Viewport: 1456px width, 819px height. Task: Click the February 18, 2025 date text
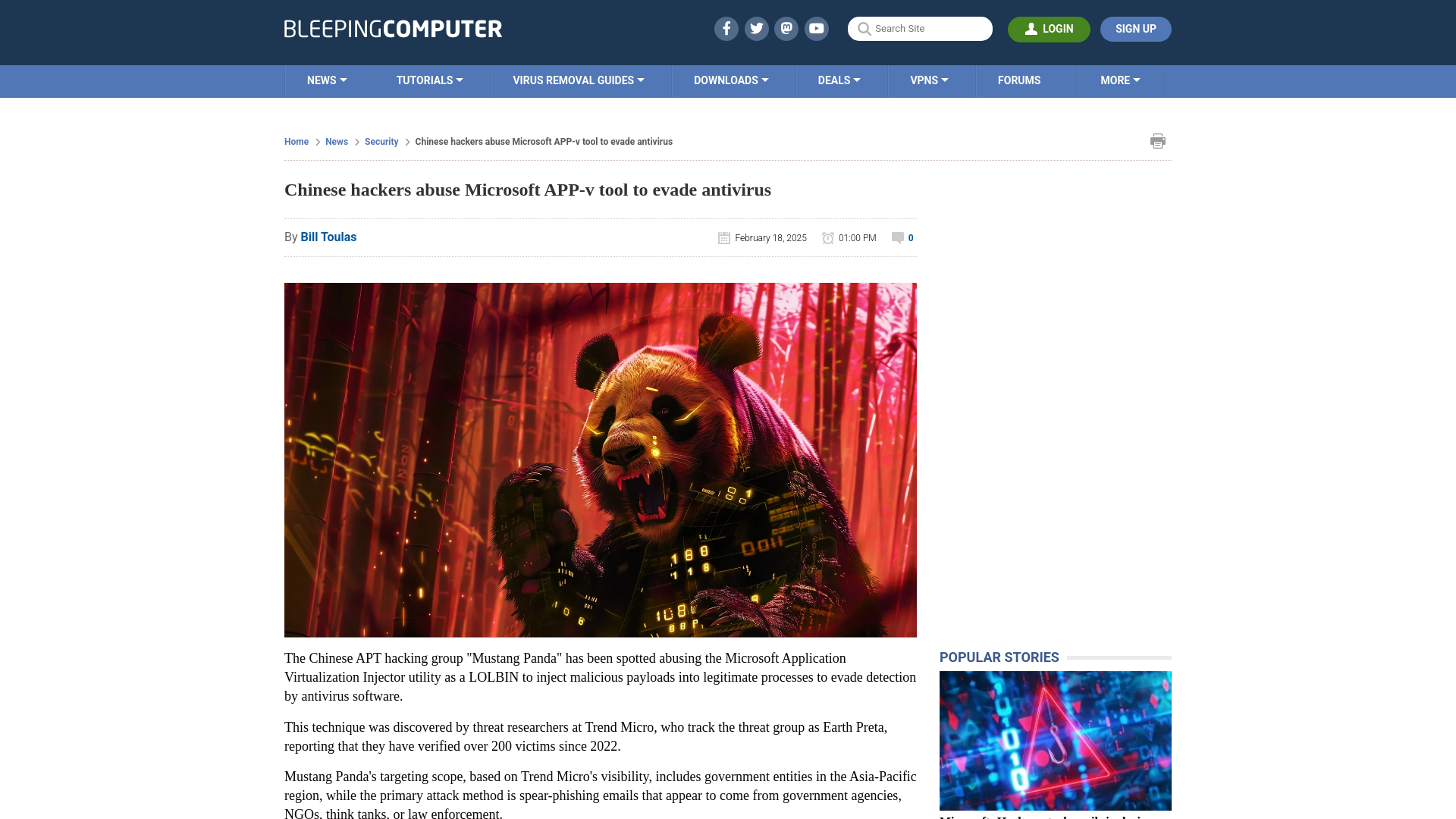tap(770, 238)
